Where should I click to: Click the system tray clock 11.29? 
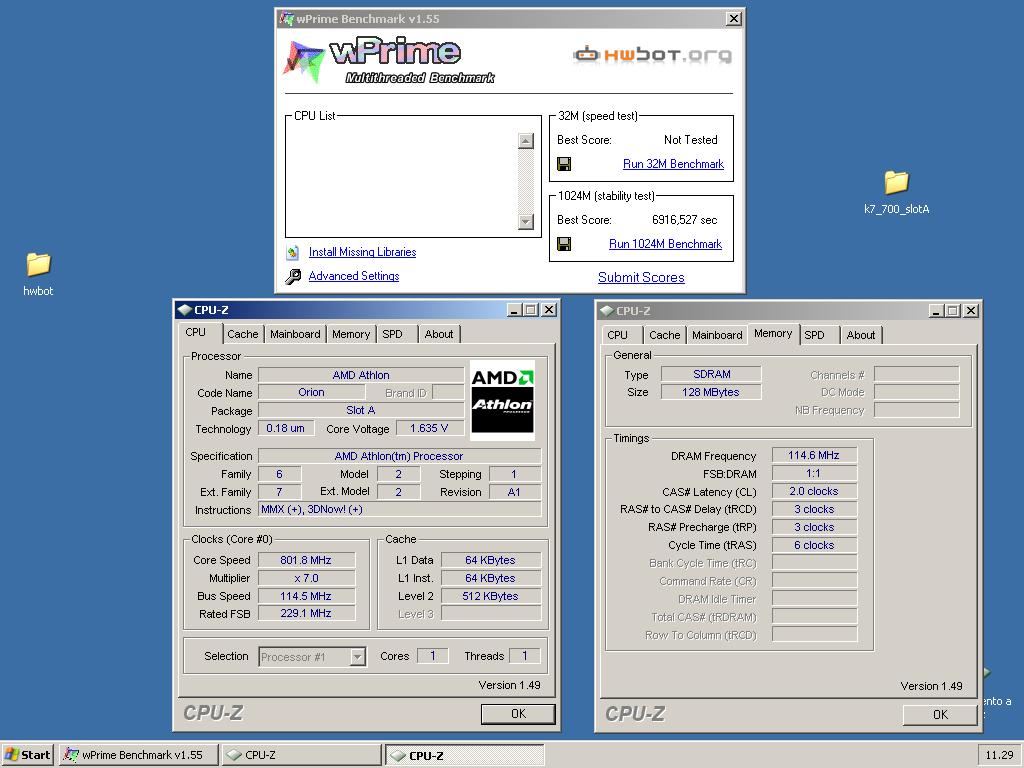click(x=999, y=755)
